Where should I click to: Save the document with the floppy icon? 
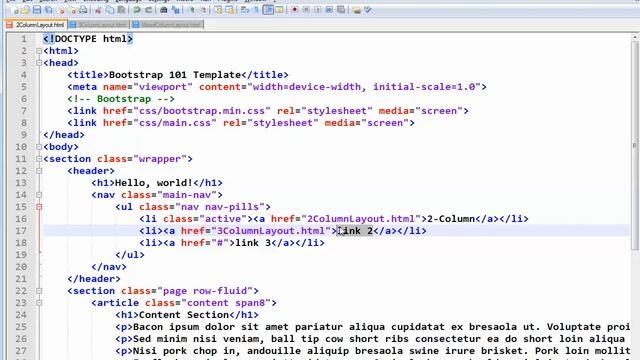[37, 10]
